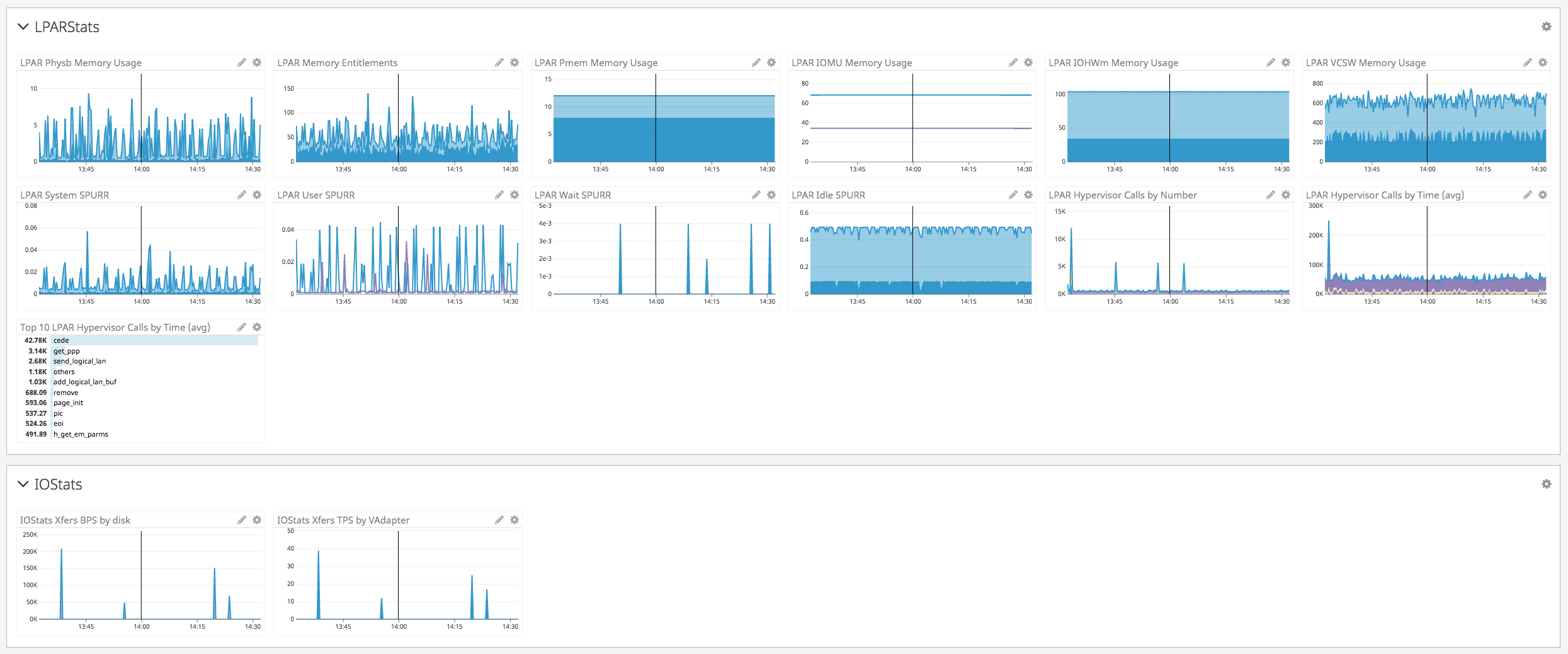This screenshot has width=1568, height=654.
Task: Edit the LPAR Idle SPURR chart
Action: pyautogui.click(x=1013, y=195)
